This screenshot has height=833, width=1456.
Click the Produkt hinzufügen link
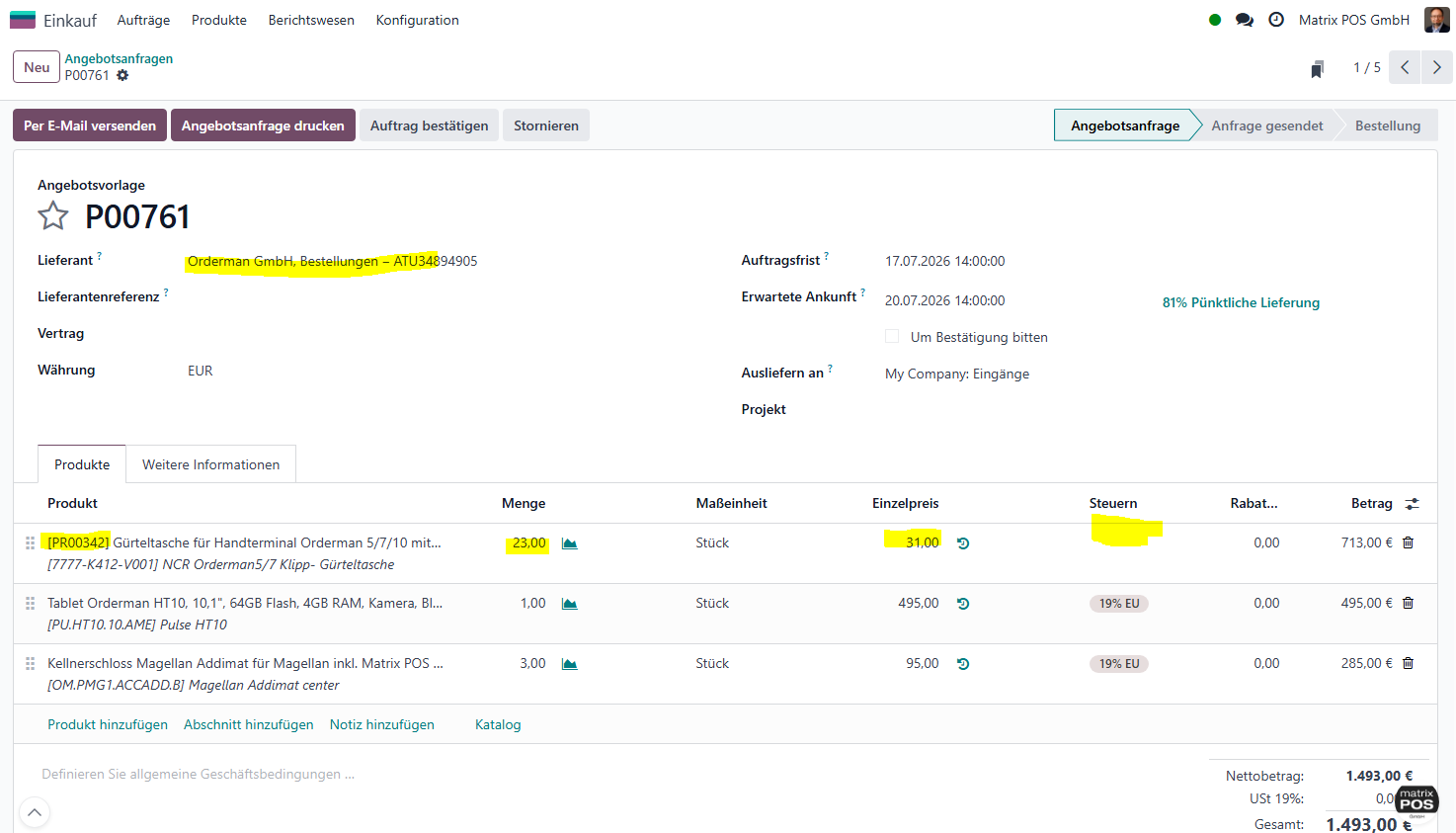coord(108,724)
